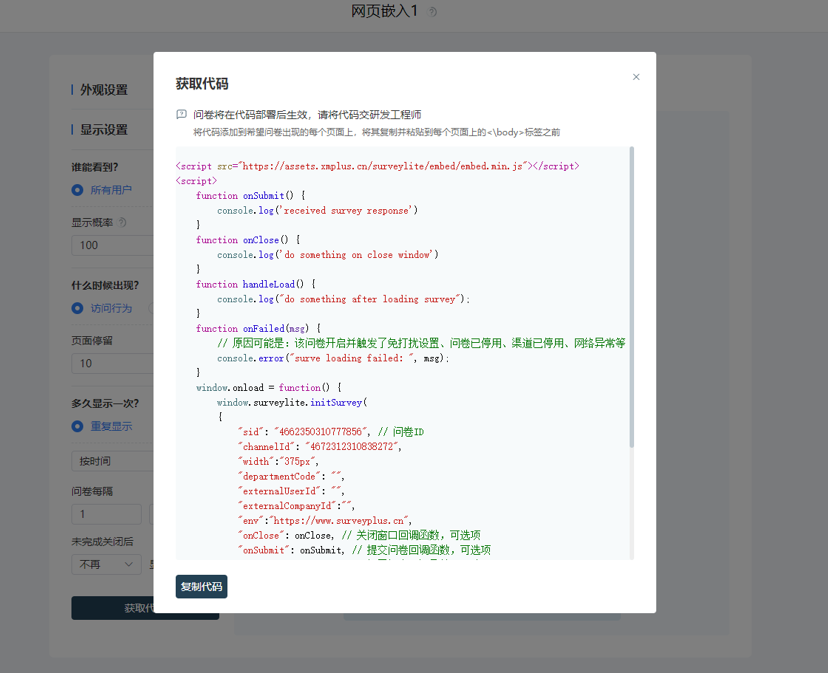Click the 复制代码 button
This screenshot has width=828, height=673.
(201, 586)
